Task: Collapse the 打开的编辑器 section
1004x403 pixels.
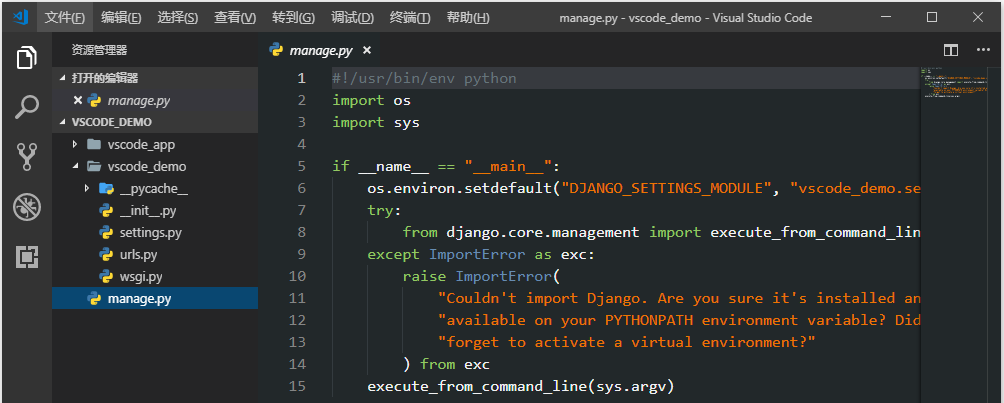Action: pos(64,78)
